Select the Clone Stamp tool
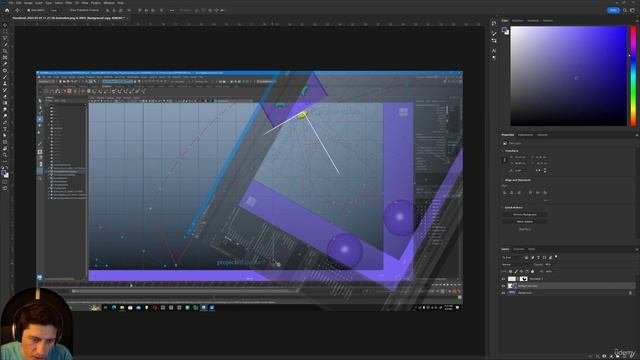The width and height of the screenshot is (640, 360). tap(5, 84)
